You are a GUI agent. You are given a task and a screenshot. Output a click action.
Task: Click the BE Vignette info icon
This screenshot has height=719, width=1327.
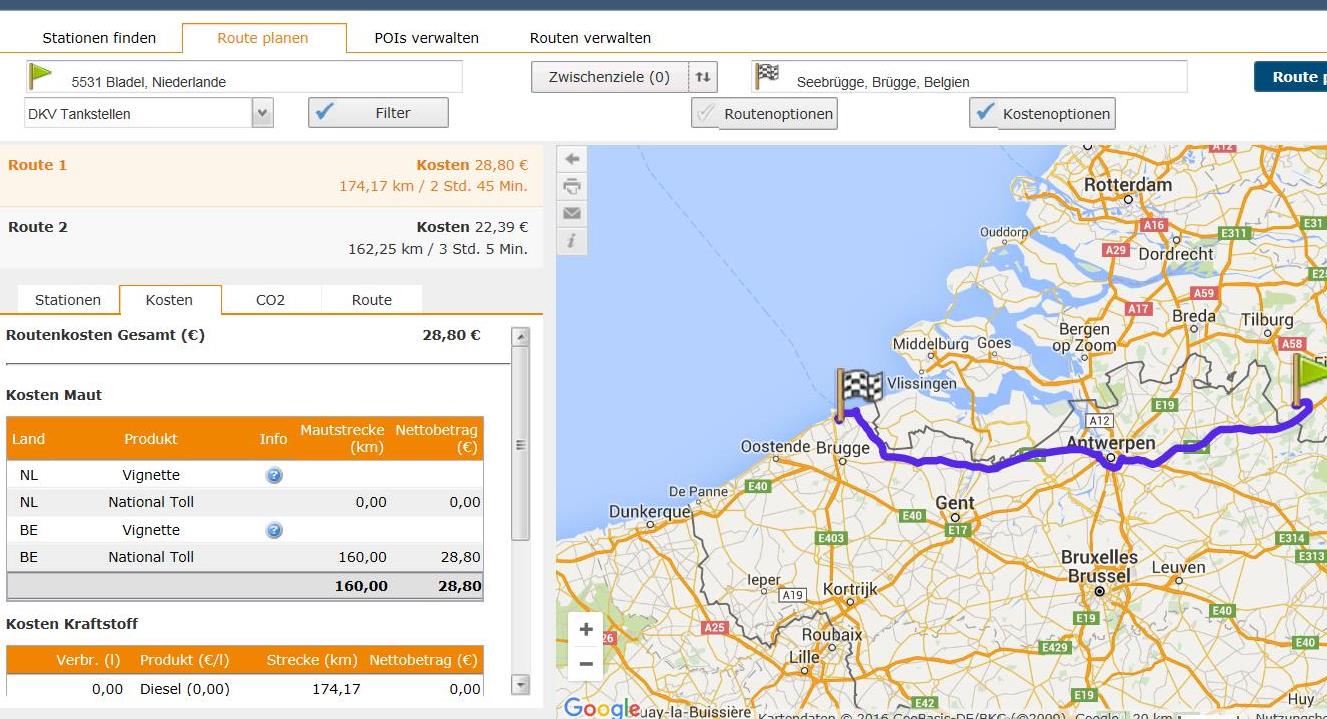(274, 530)
